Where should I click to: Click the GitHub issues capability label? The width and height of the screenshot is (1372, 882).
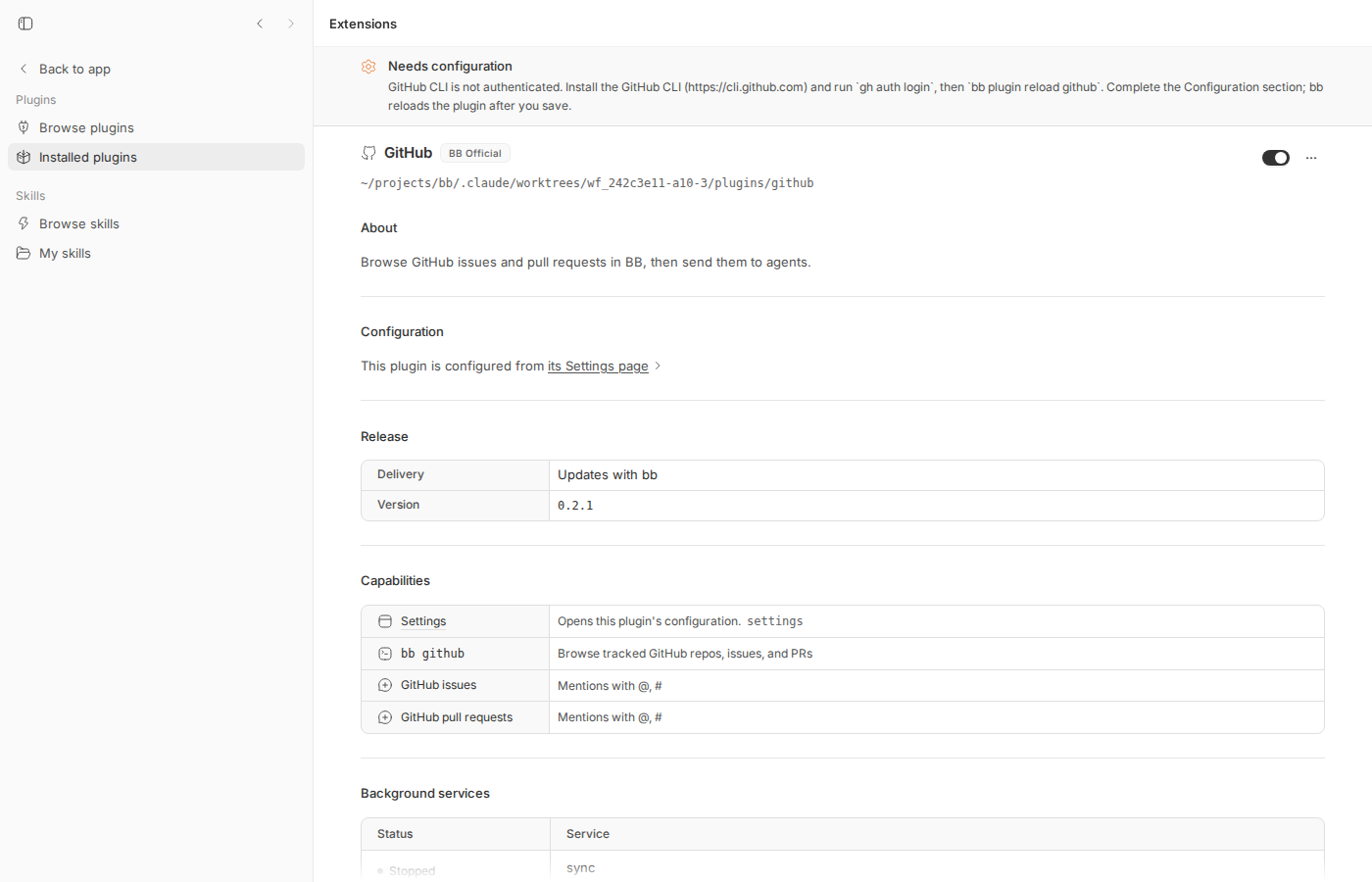(438, 685)
